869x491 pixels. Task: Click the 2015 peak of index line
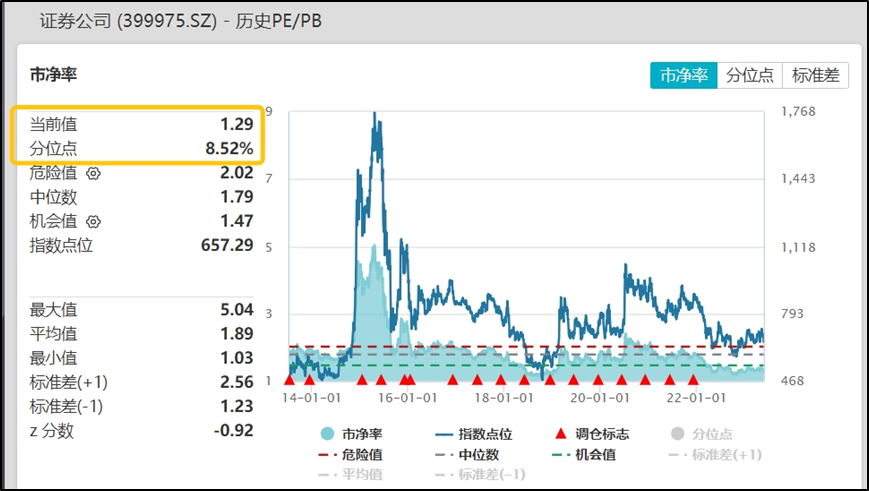click(x=375, y=114)
